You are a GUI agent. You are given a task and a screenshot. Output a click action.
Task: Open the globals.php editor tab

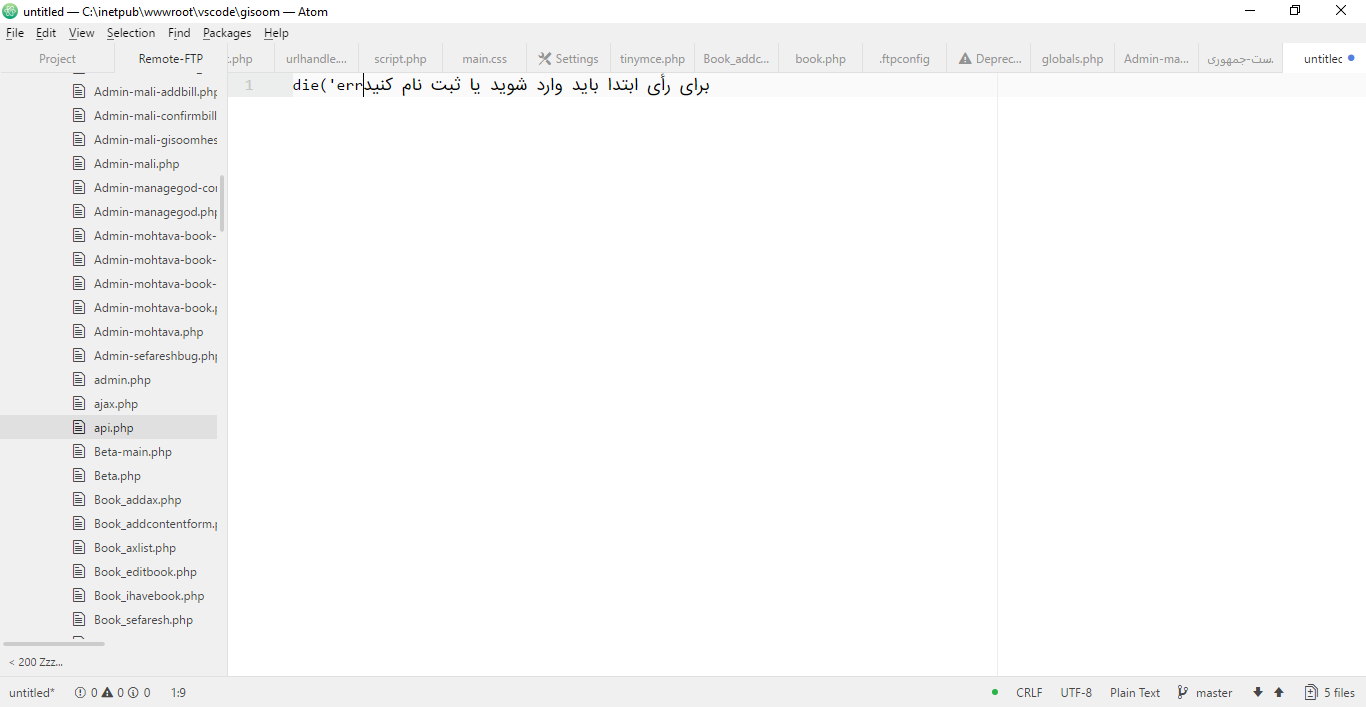coord(1072,59)
